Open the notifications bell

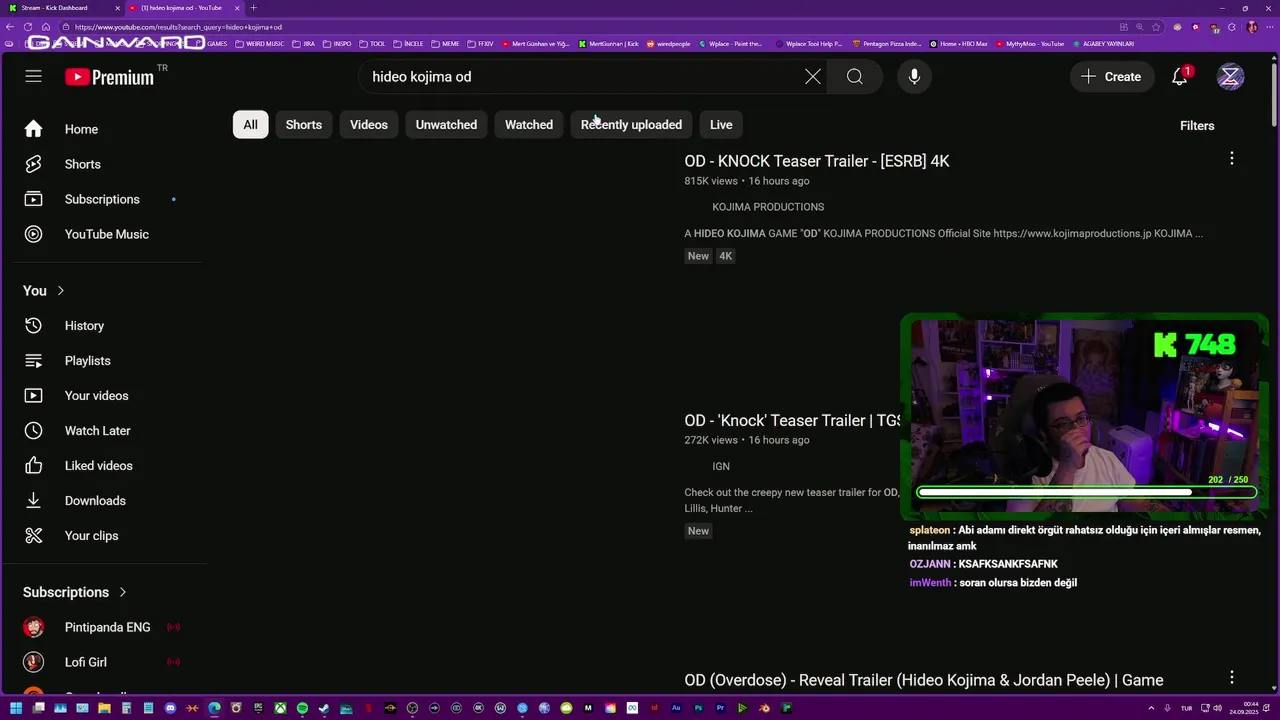point(1180,76)
